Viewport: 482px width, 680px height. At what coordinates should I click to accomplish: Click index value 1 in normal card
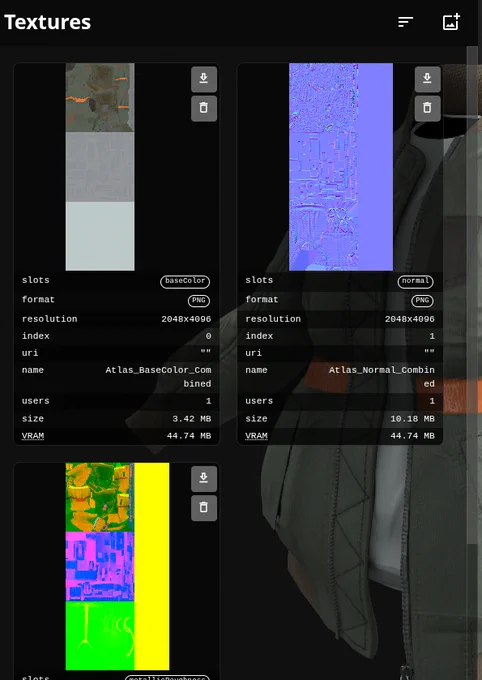tap(432, 336)
